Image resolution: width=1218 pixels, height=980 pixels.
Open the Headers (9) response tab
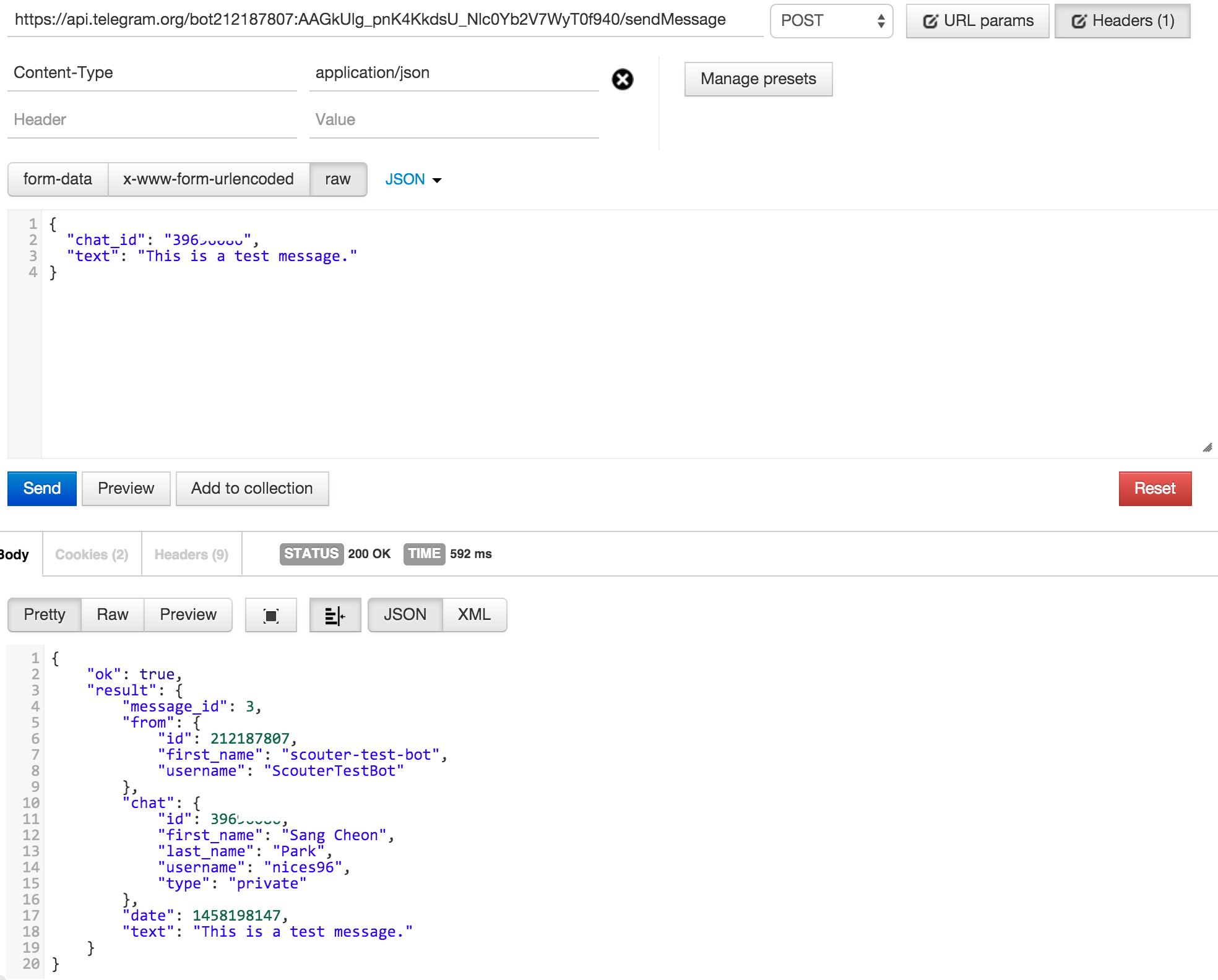point(191,554)
